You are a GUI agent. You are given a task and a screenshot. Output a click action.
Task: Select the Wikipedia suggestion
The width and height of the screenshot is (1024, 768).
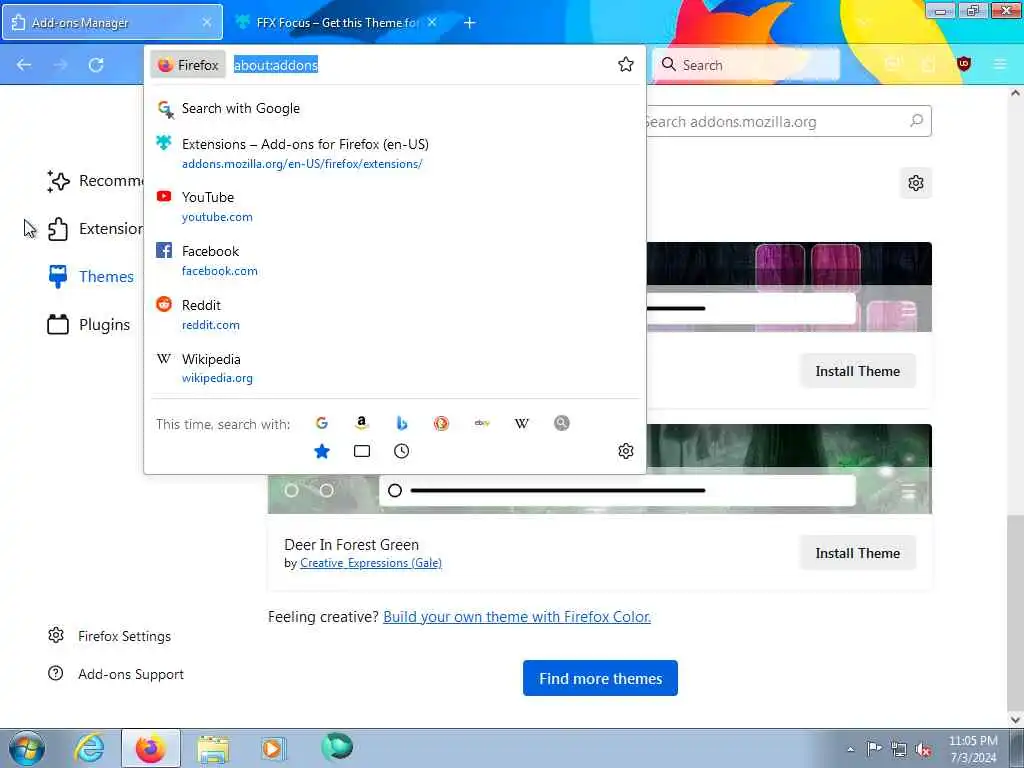[x=395, y=368]
